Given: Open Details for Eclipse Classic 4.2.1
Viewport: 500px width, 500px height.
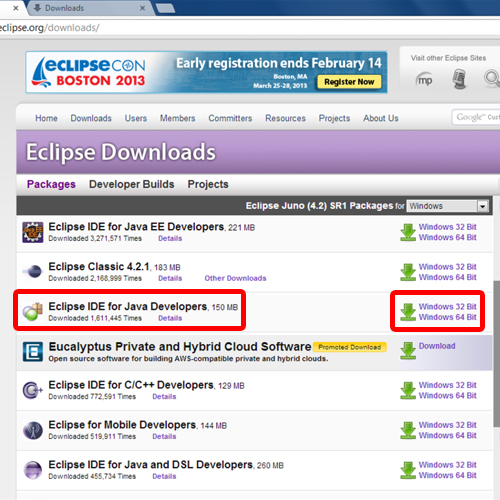Looking at the screenshot, I should (x=170, y=278).
